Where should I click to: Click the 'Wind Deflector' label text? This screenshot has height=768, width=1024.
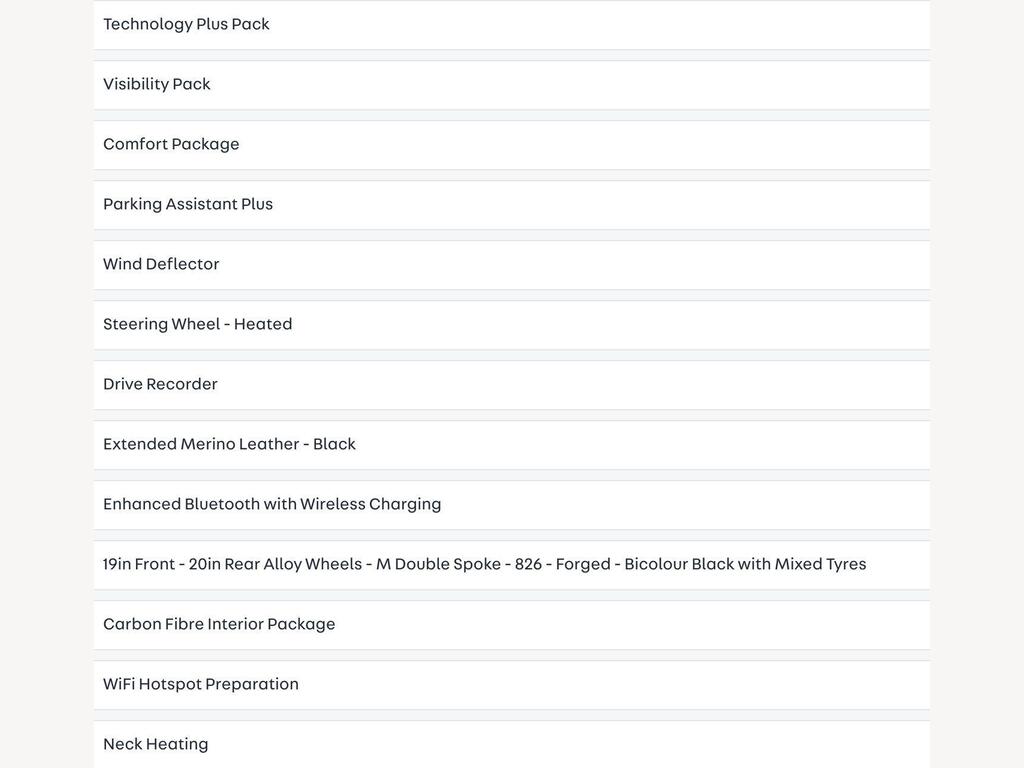tap(161, 264)
